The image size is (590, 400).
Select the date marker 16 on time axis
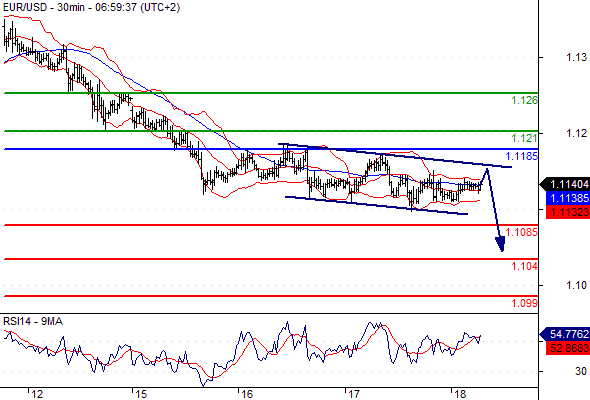point(247,394)
